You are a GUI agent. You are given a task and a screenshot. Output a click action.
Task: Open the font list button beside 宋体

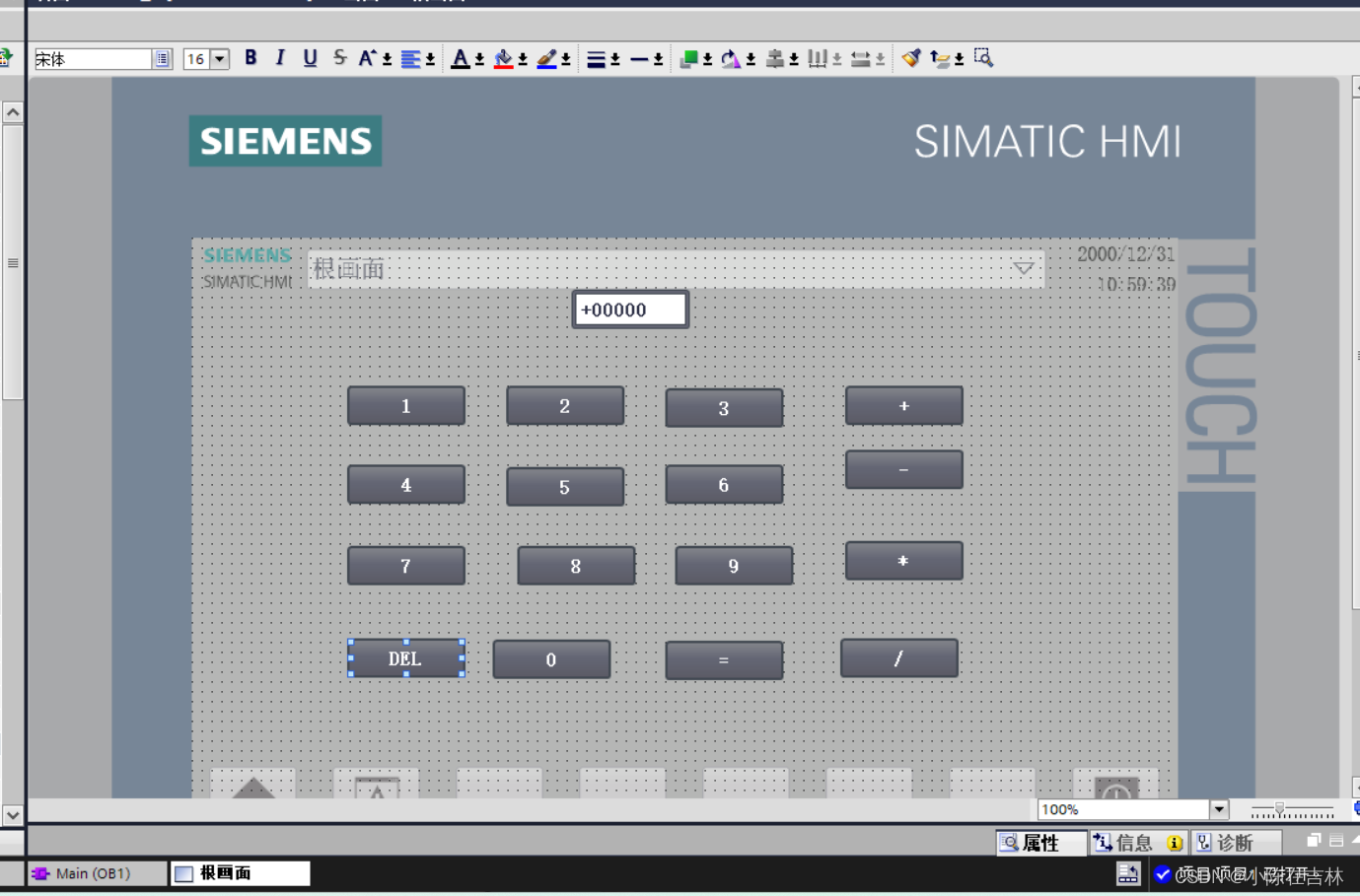click(162, 59)
